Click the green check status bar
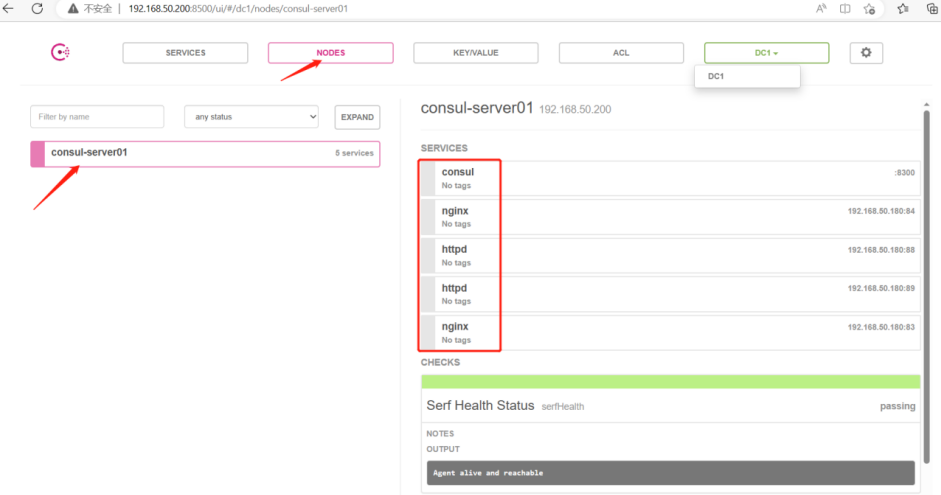The image size is (941, 495). coord(670,382)
